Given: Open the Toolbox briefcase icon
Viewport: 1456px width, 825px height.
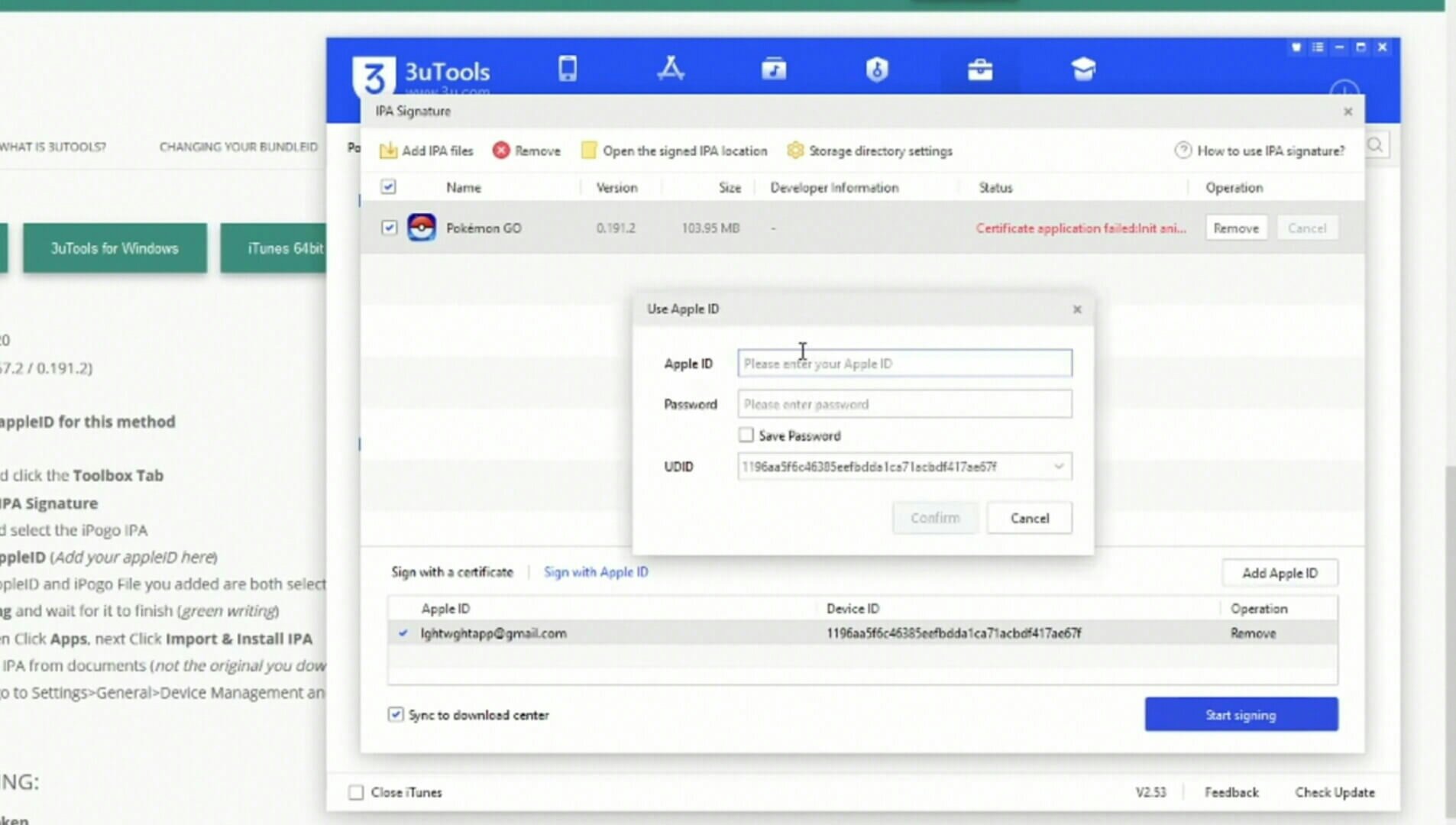Looking at the screenshot, I should click(980, 70).
